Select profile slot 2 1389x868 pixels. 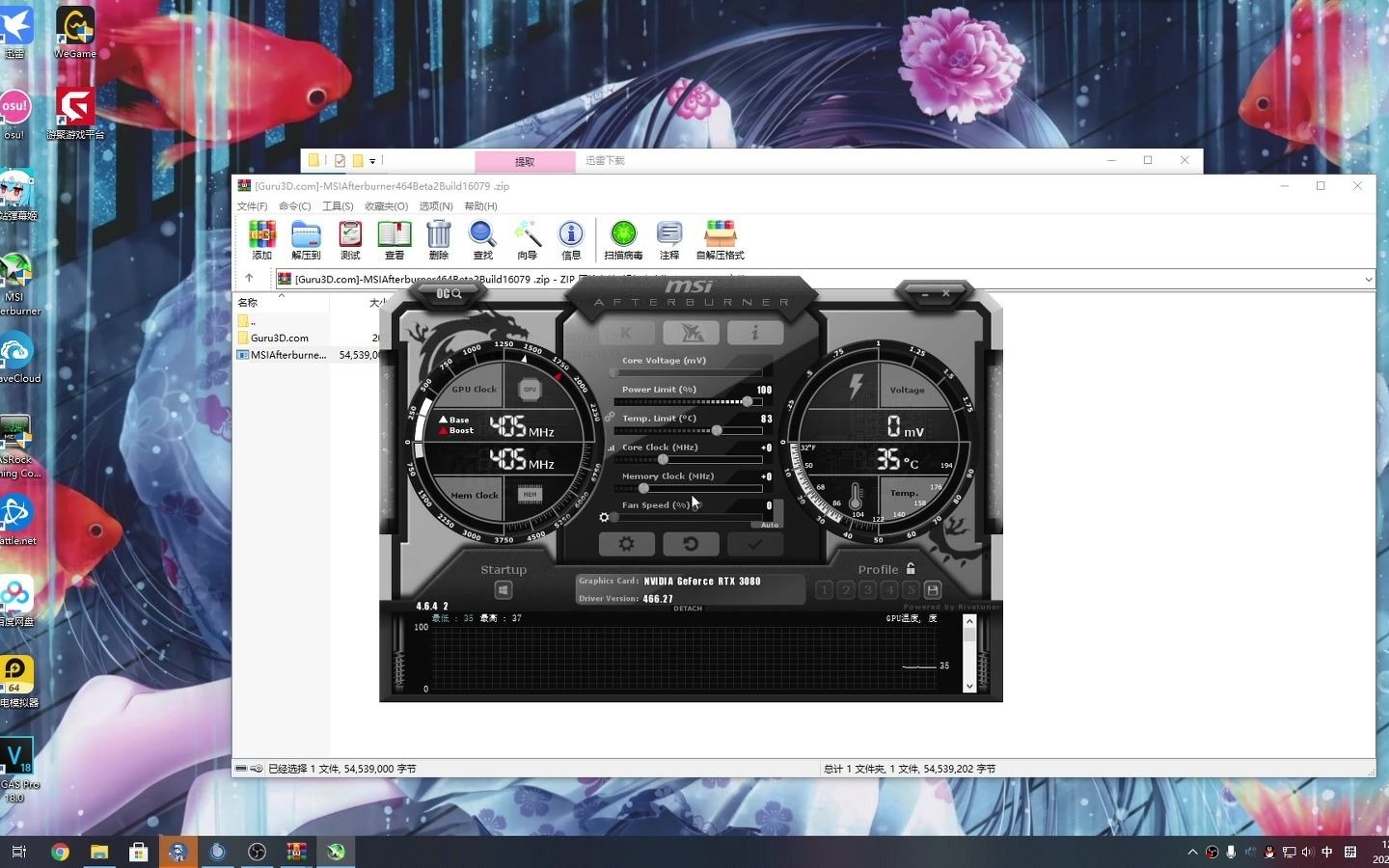point(846,589)
